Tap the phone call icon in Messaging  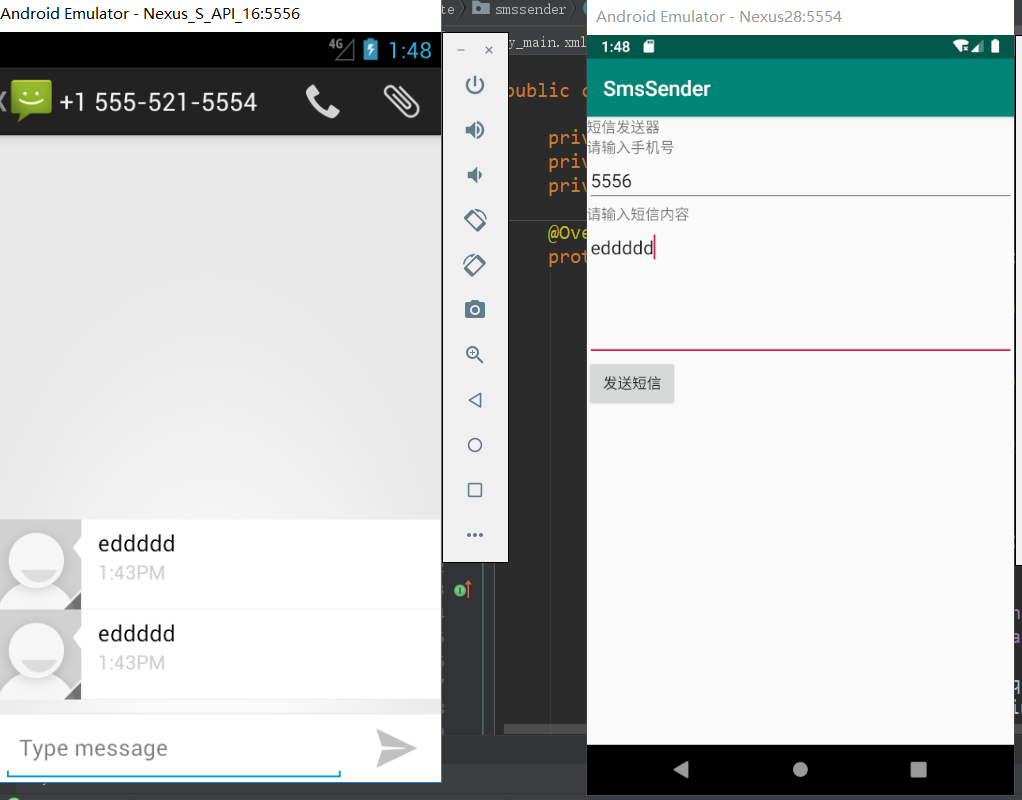[x=322, y=103]
